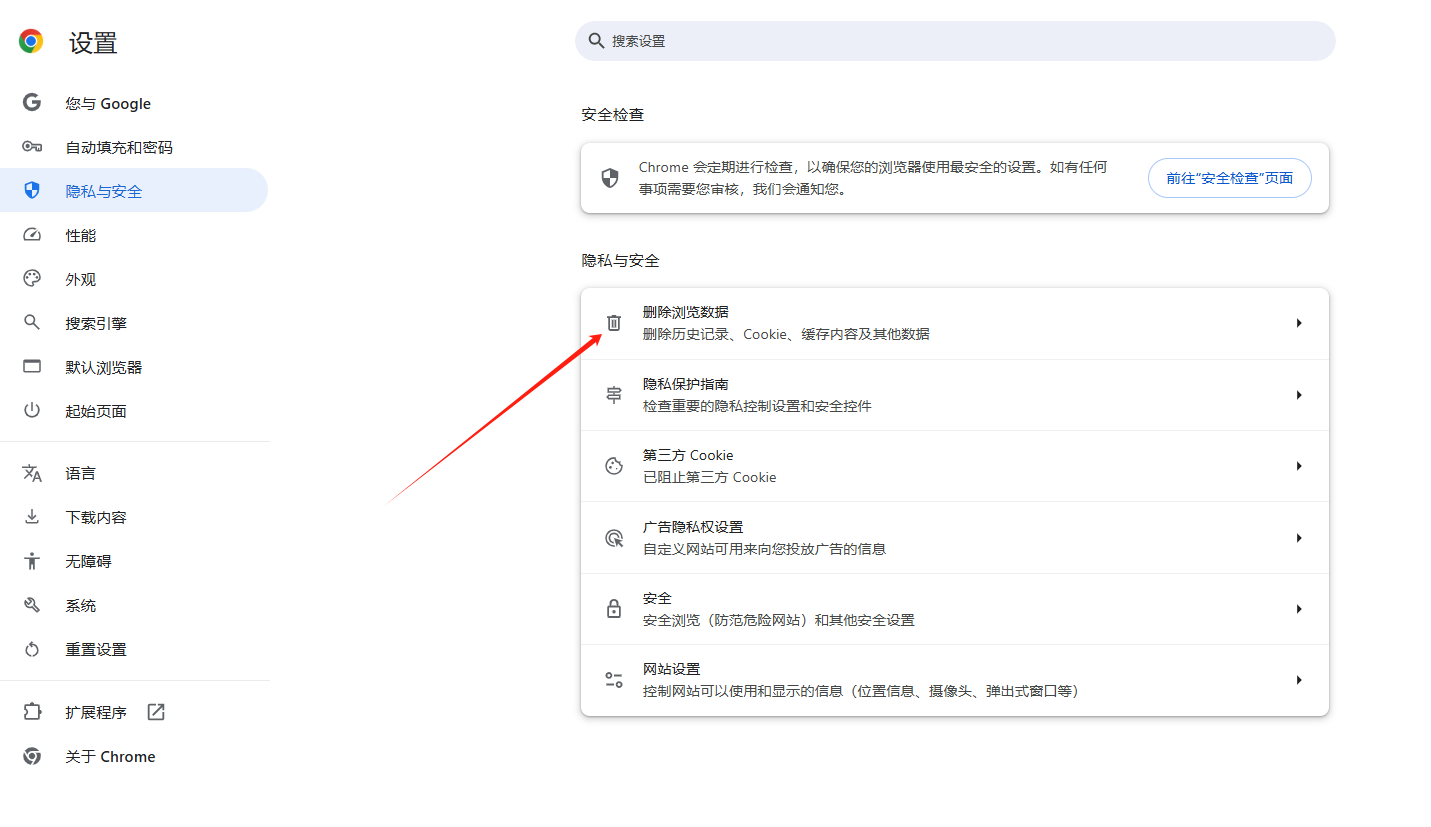The image size is (1431, 827).
Task: Open 关于 Chrome in the sidebar
Action: [134, 756]
